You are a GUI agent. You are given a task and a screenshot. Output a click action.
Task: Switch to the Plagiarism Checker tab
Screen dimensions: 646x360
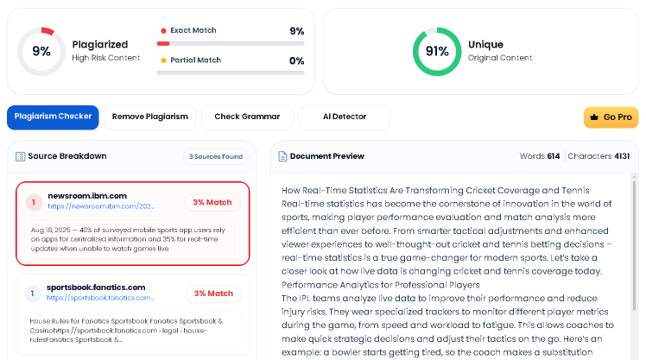53,117
